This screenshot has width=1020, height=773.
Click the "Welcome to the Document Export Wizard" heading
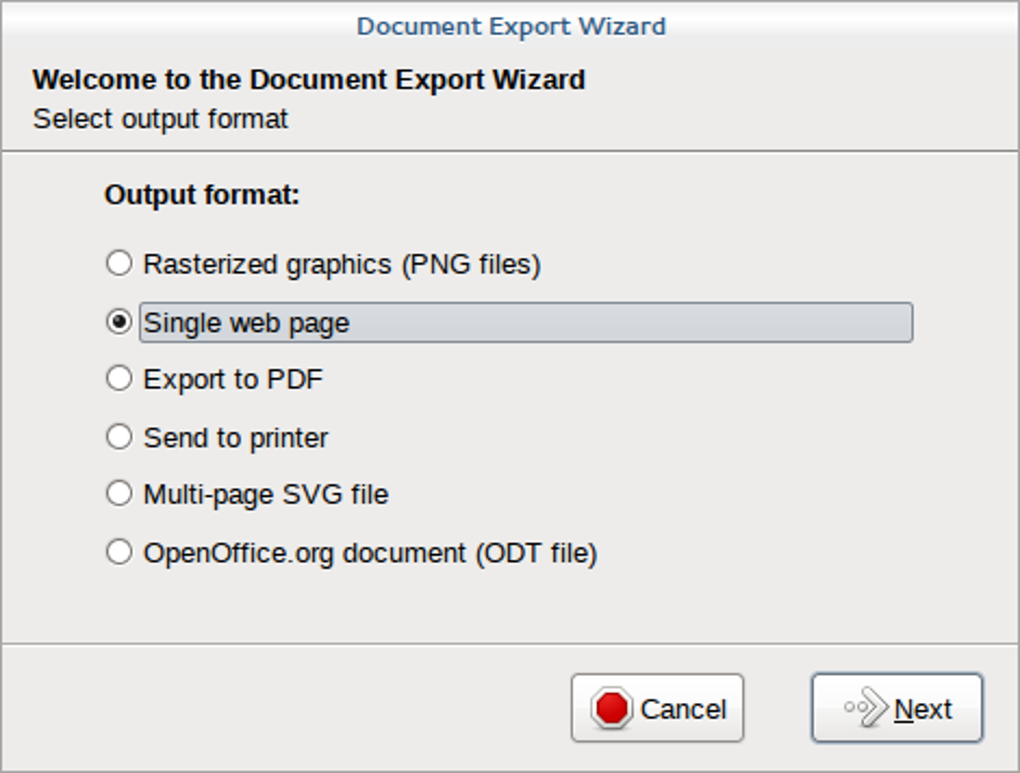(x=309, y=80)
